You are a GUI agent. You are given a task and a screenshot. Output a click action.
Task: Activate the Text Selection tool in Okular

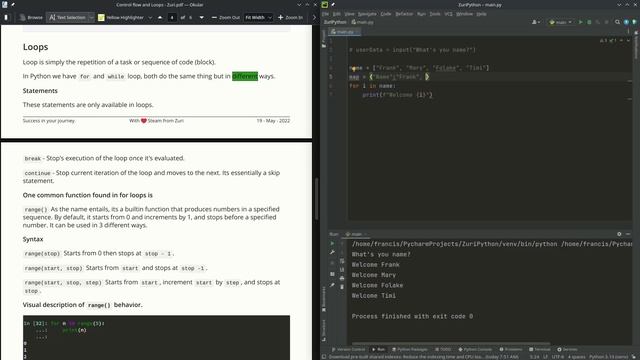tap(67, 18)
